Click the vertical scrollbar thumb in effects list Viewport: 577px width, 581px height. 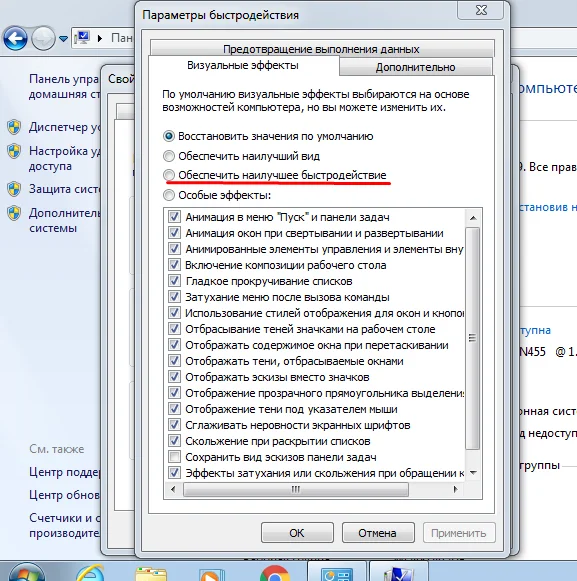(x=473, y=338)
